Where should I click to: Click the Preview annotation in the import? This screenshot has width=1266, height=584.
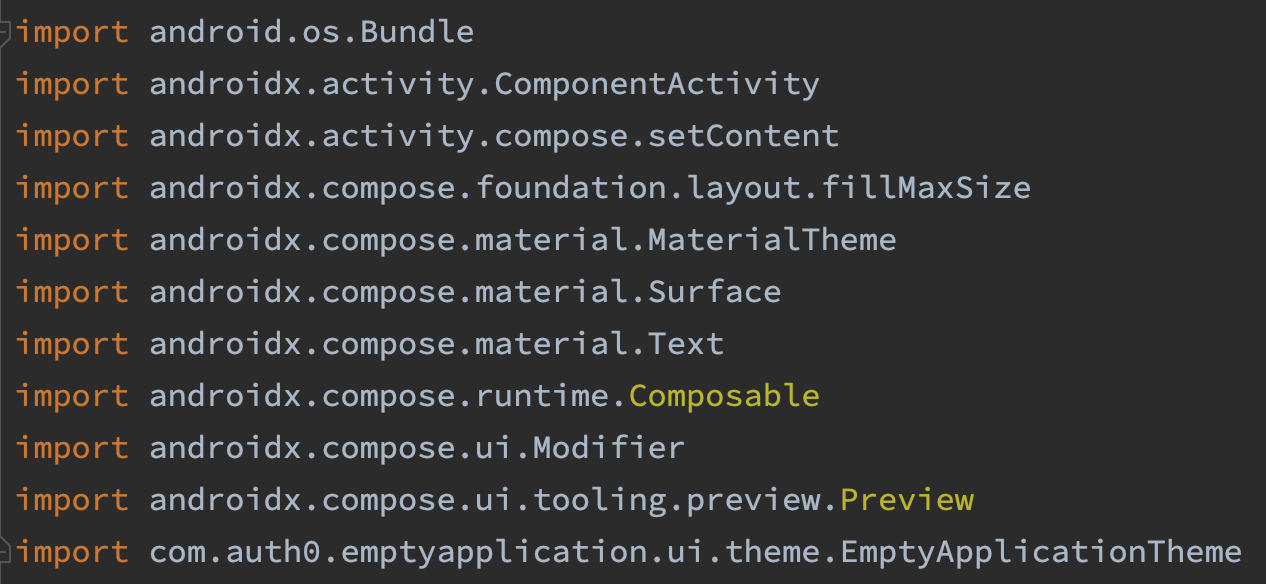[x=907, y=499]
